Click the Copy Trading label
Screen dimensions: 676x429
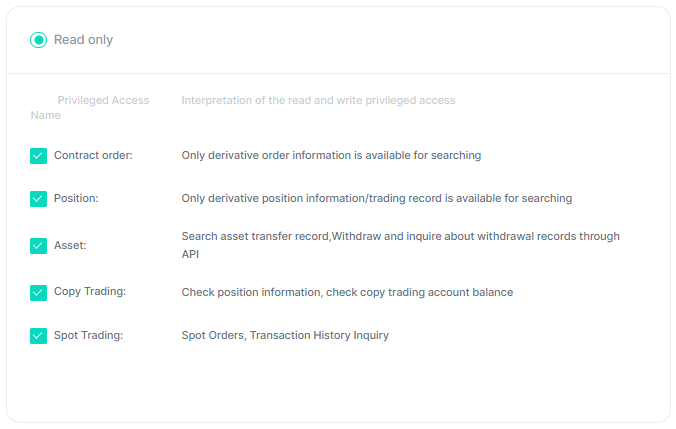tap(90, 291)
